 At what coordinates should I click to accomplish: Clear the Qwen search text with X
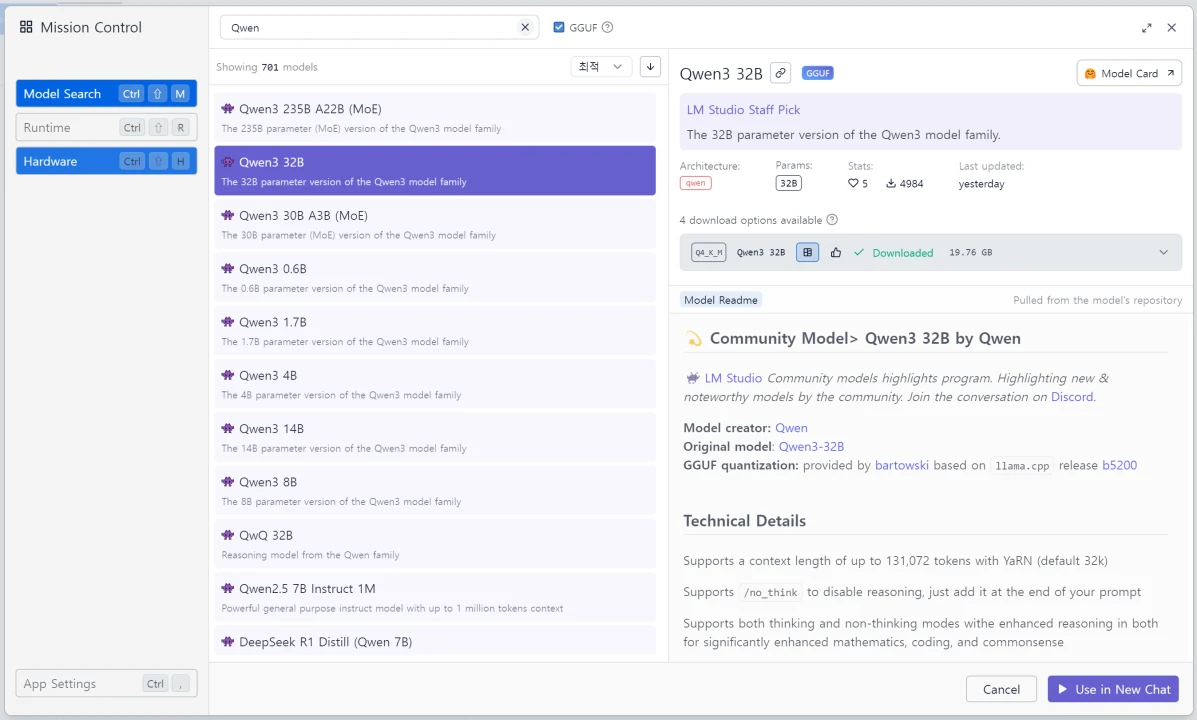click(525, 27)
